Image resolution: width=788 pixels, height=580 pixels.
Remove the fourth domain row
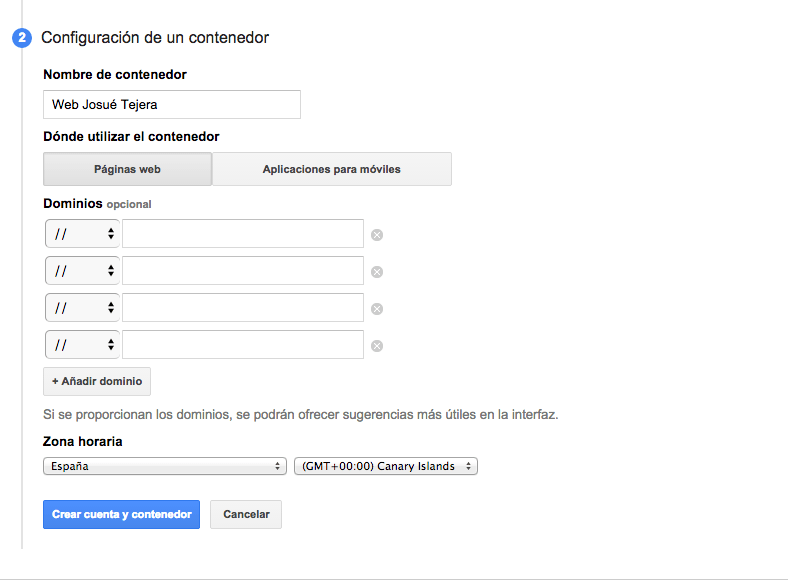377,346
